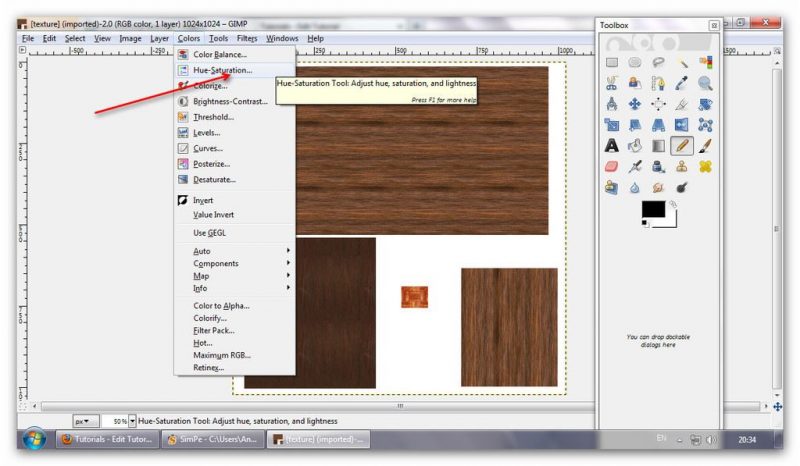Select the Zoom magnifier tool
The height and width of the screenshot is (466, 800).
pos(706,83)
